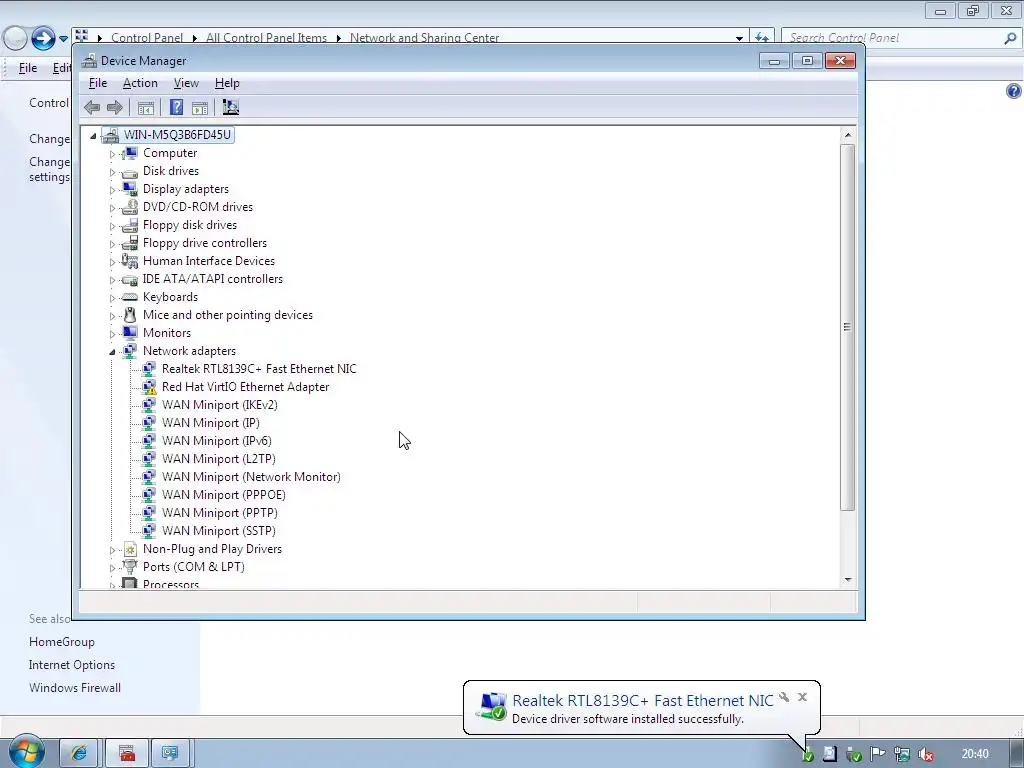Screen dimensions: 1024x768
Task: Open Help via blue question mark toolbar icon
Action: click(176, 108)
